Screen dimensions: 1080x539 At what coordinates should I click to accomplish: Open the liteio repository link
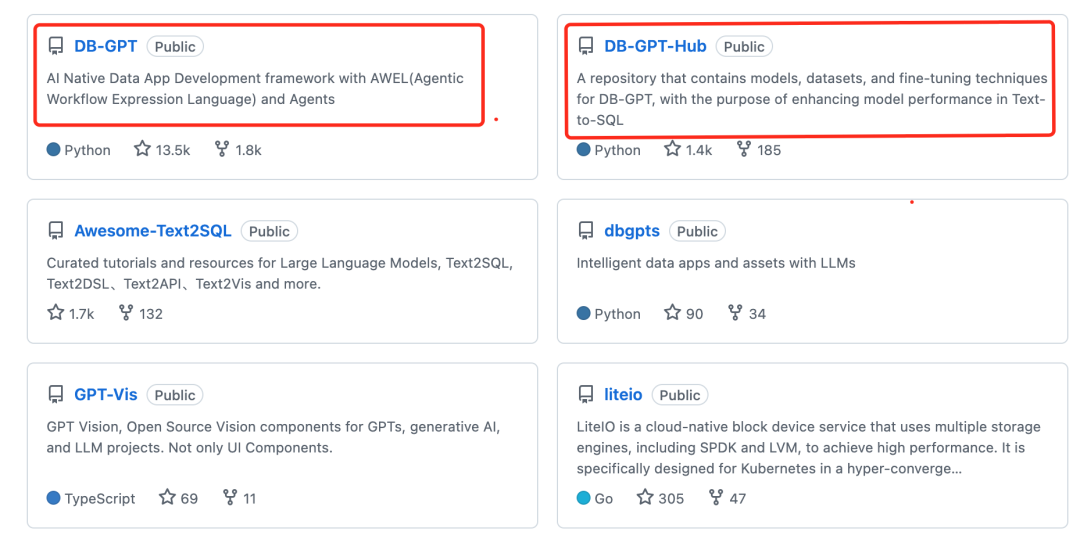click(x=623, y=395)
